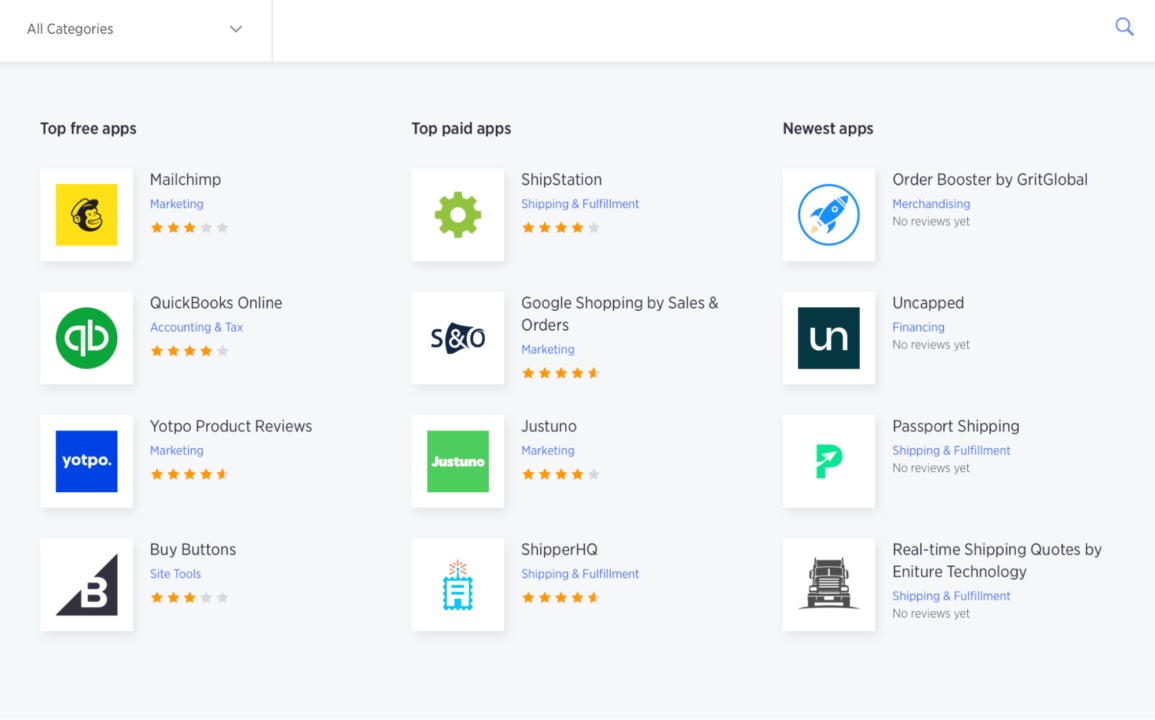Click Yotpo Product Reviews star rating
The width and height of the screenshot is (1155, 720).
189,474
